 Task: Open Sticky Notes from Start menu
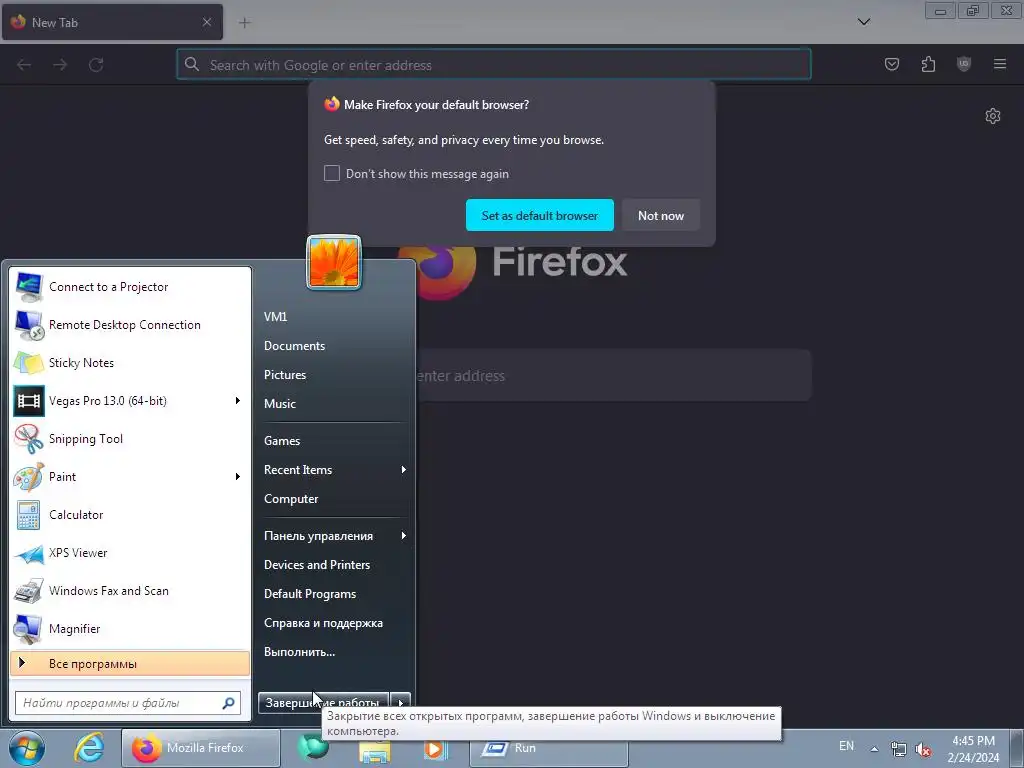click(130, 363)
